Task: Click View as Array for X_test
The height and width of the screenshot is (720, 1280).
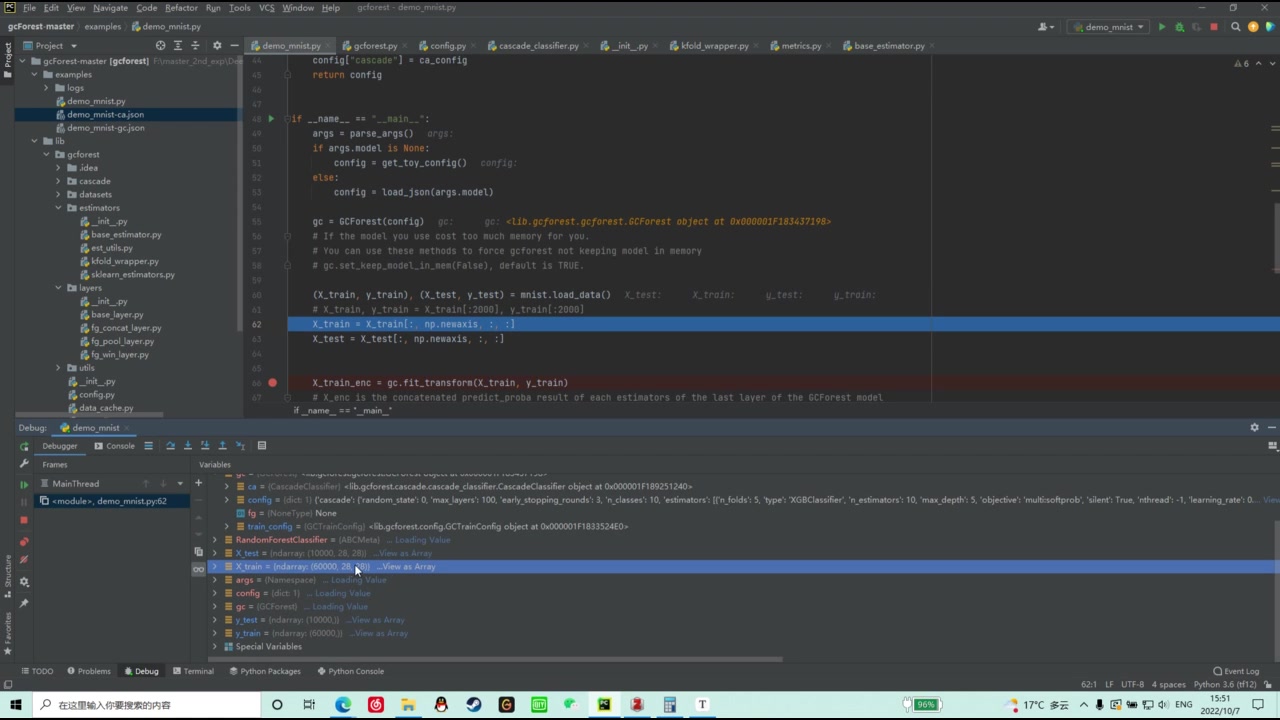Action: click(x=405, y=553)
